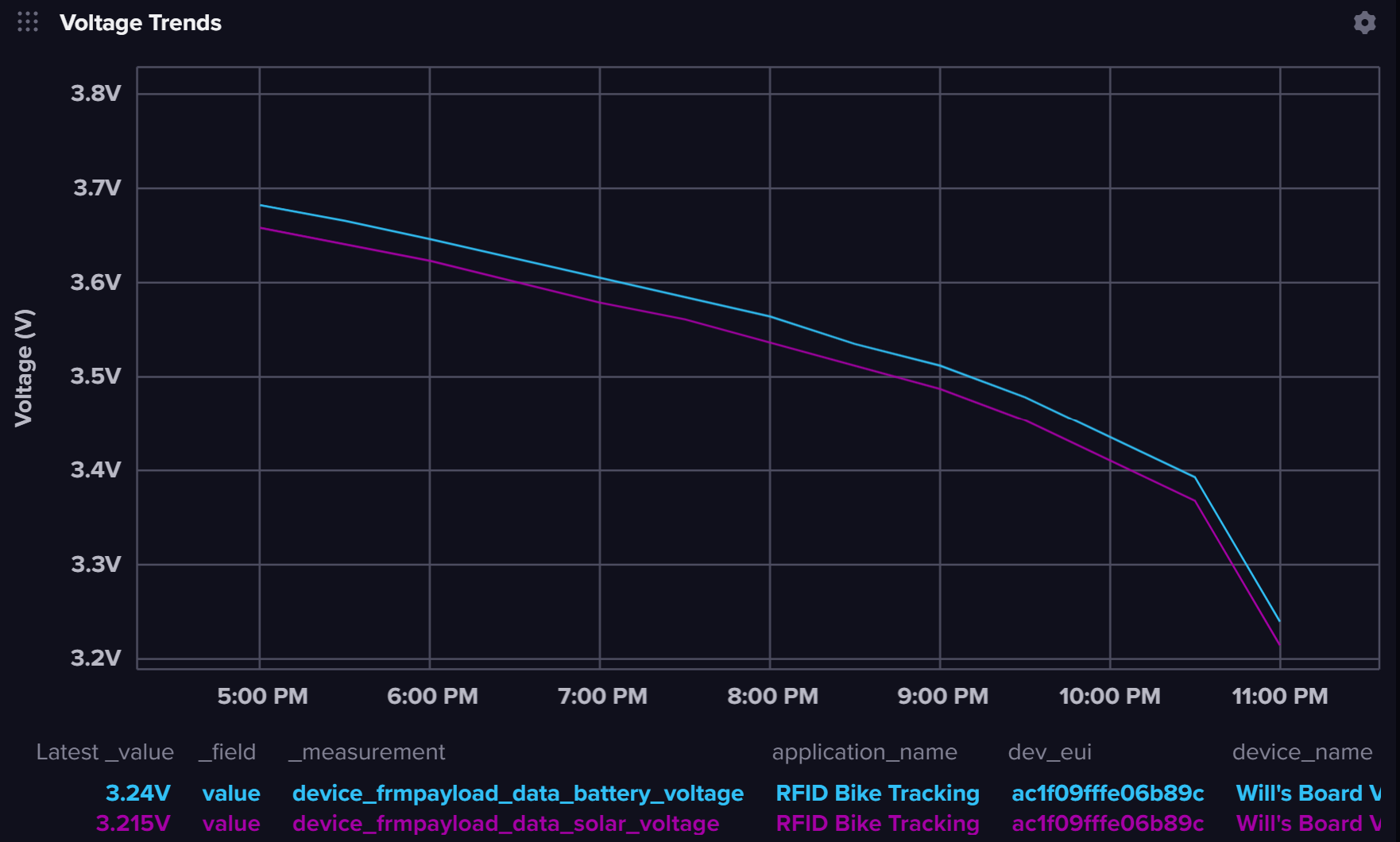
Task: Click the _measurement column header
Action: [366, 751]
